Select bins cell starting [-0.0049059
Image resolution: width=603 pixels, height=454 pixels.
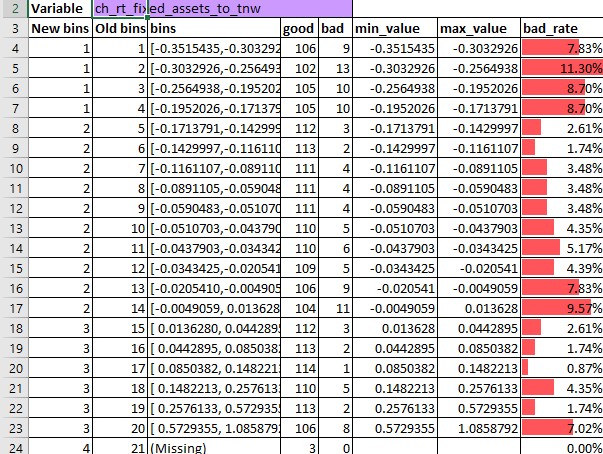[214, 308]
